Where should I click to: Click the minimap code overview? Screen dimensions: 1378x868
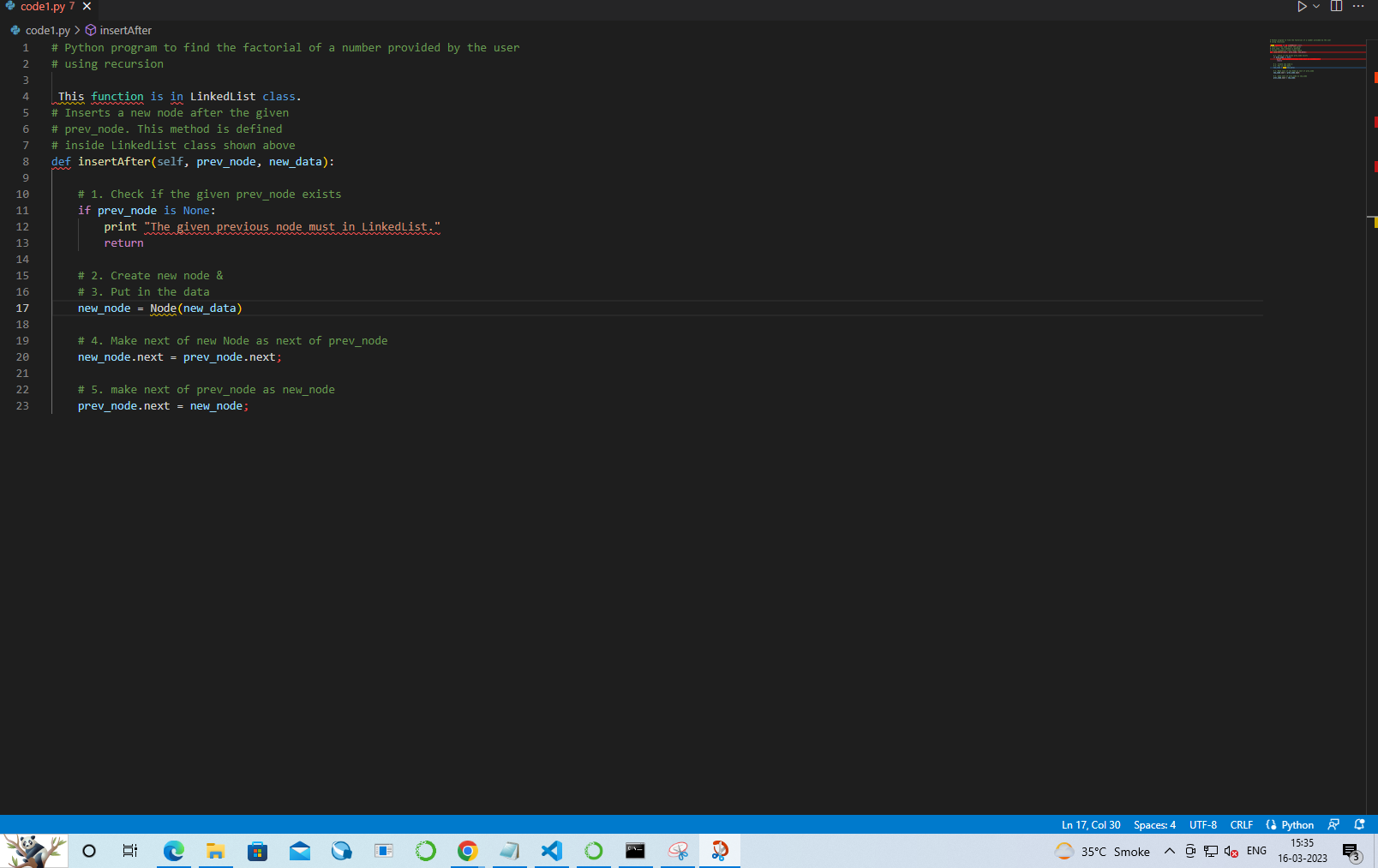1316,59
